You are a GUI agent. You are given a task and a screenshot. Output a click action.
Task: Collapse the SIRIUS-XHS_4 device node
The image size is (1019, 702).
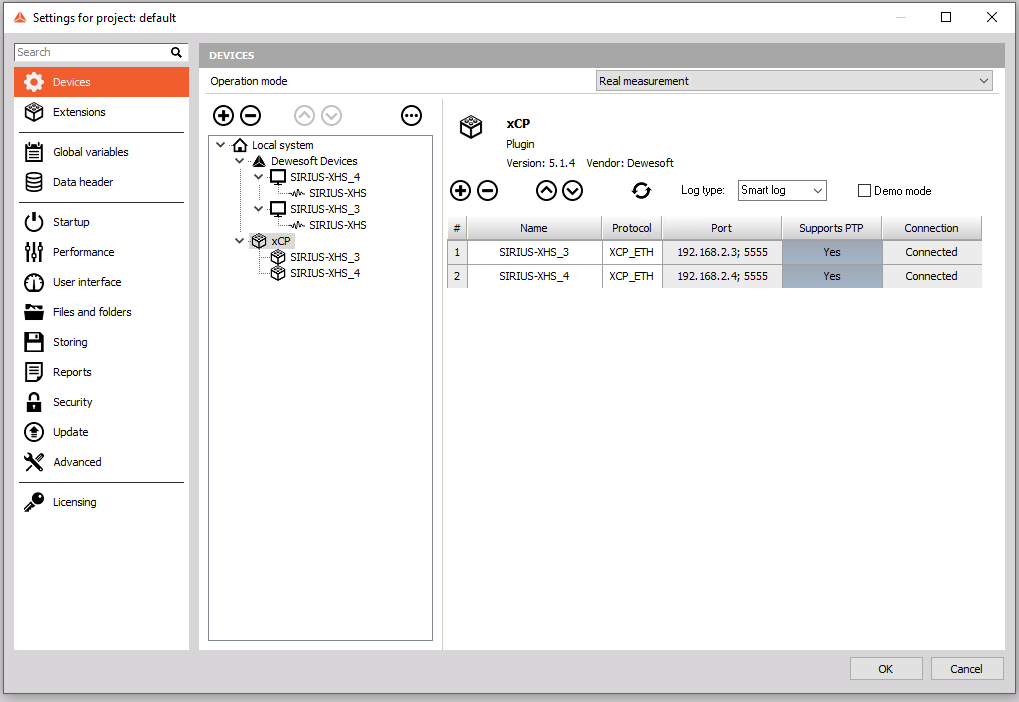[258, 177]
